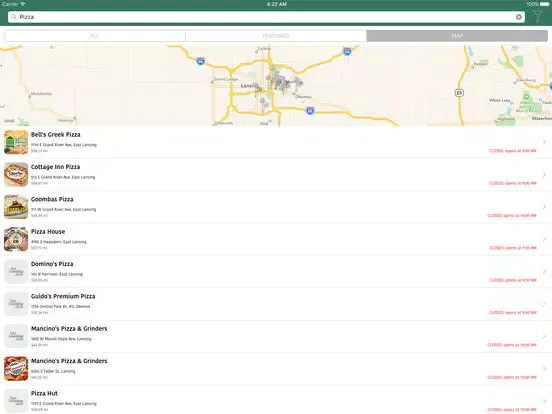Open Pizza Hut listing title
552x414 pixels.
coord(44,394)
